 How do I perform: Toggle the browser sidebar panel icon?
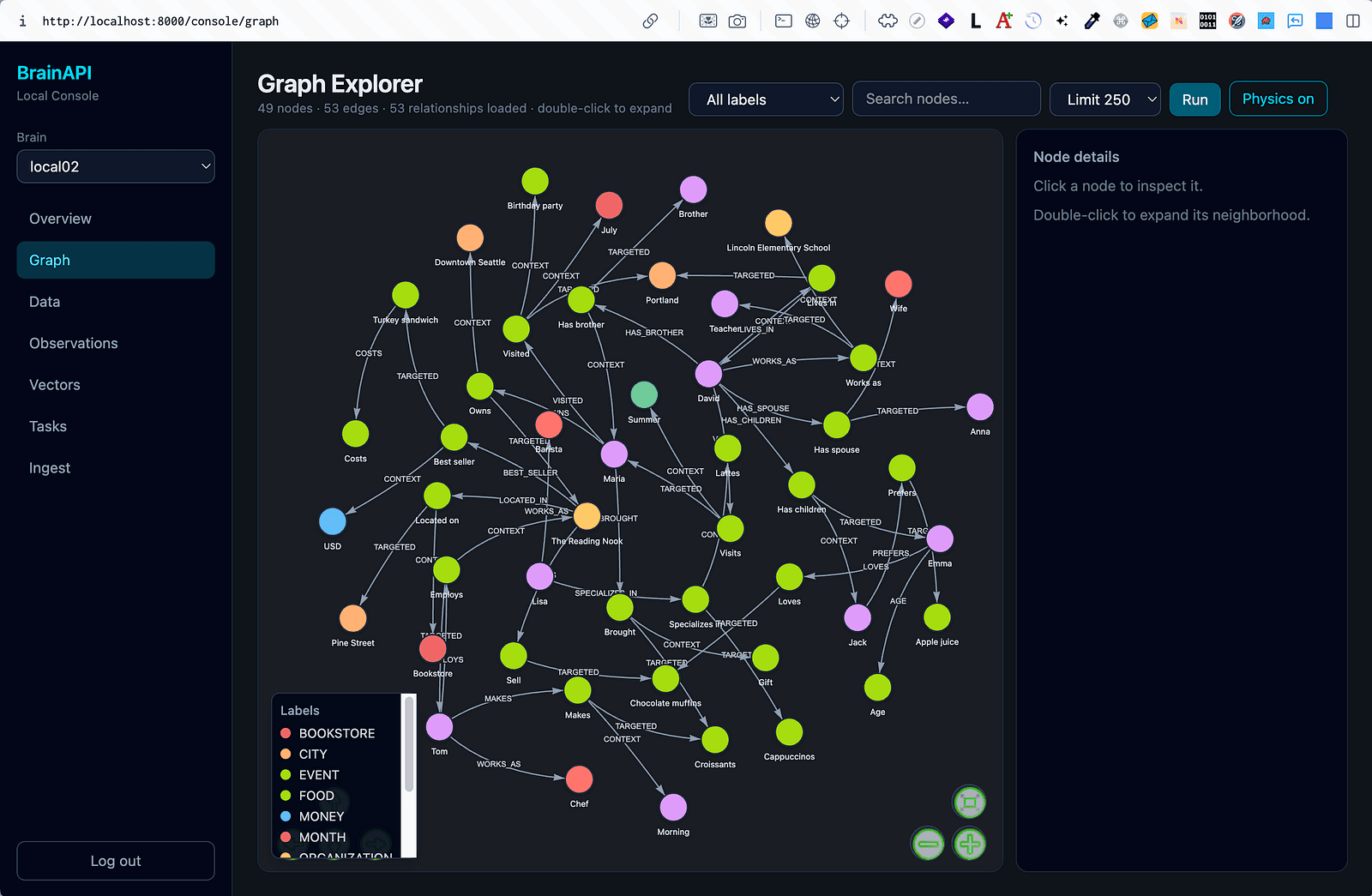[1353, 21]
